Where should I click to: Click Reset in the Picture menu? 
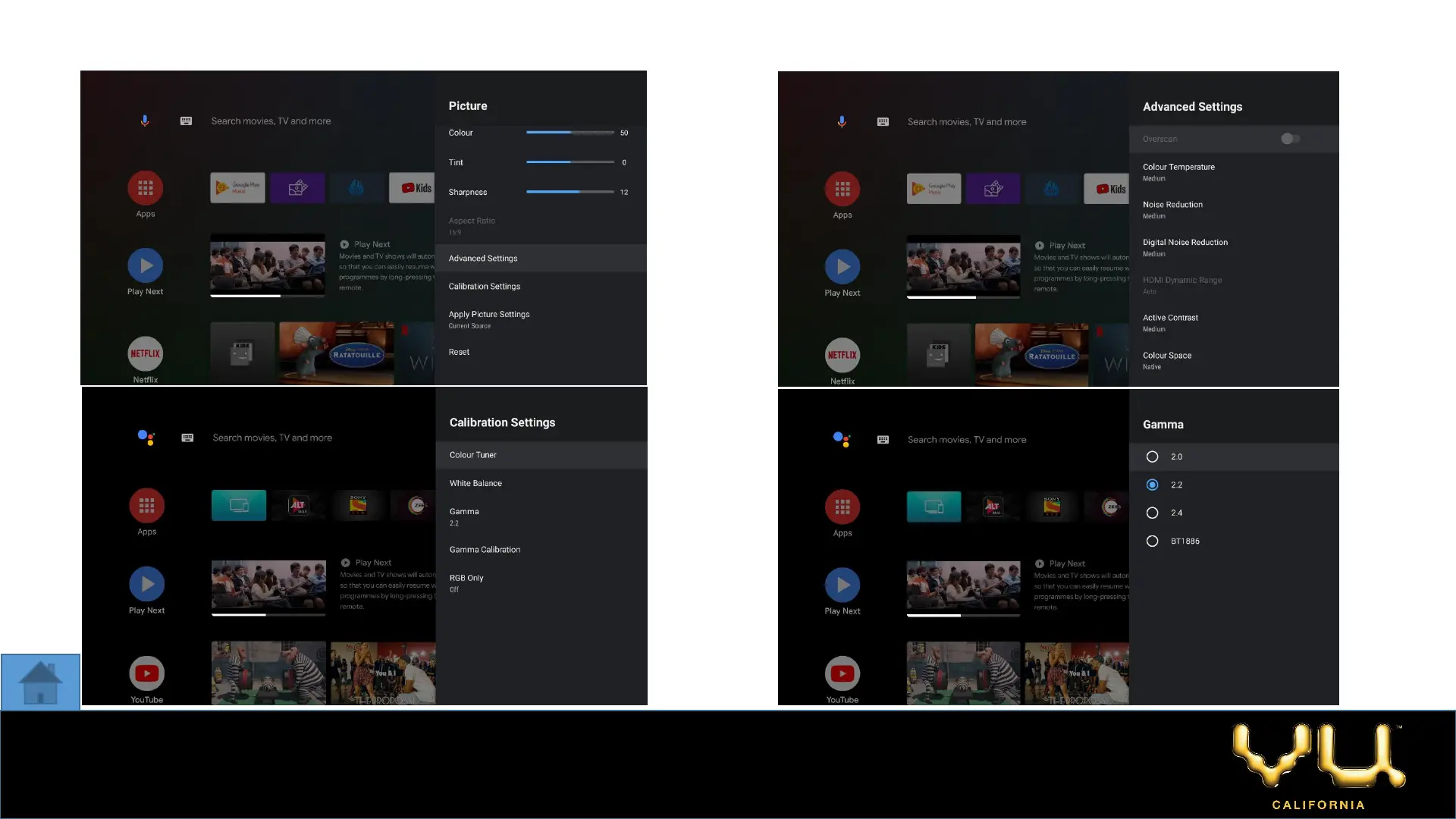click(x=459, y=352)
